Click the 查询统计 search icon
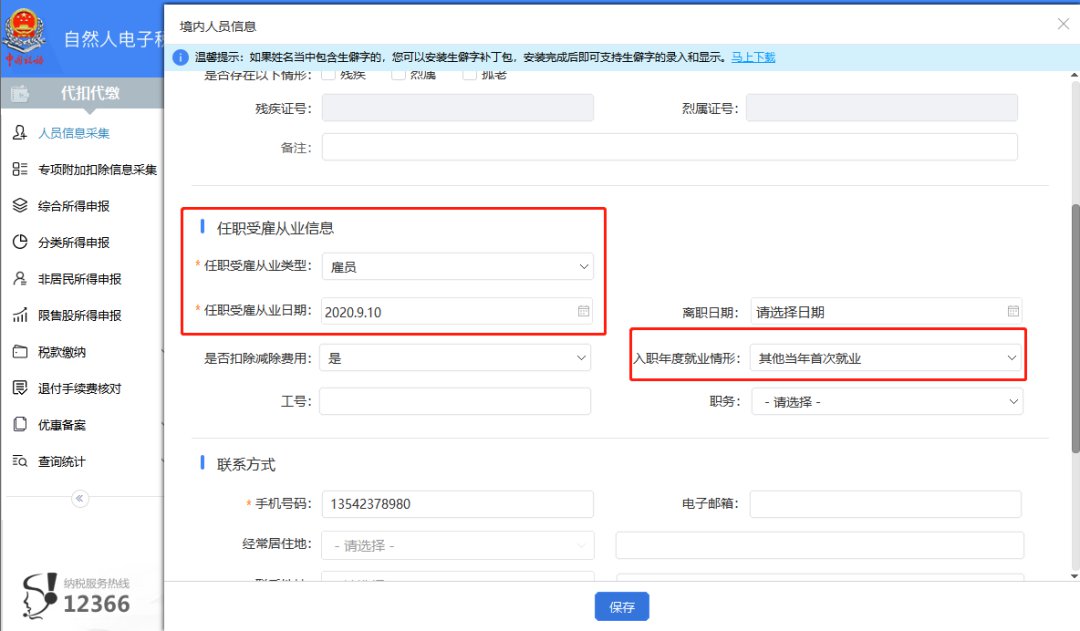This screenshot has width=1080, height=631. pyautogui.click(x=19, y=461)
